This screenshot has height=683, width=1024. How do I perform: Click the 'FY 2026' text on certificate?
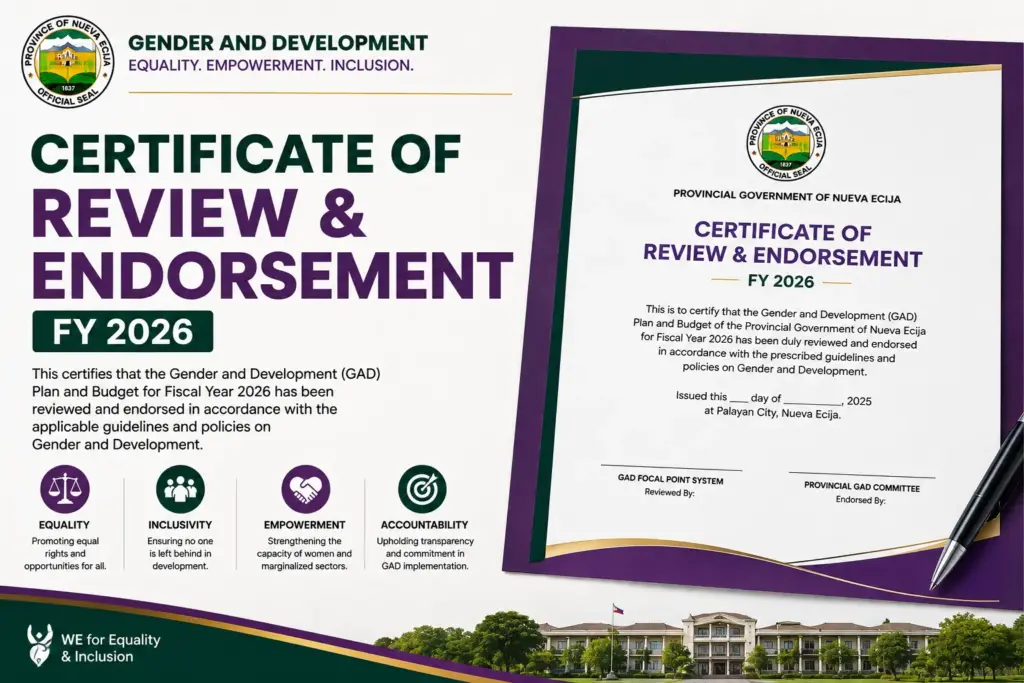tap(781, 281)
